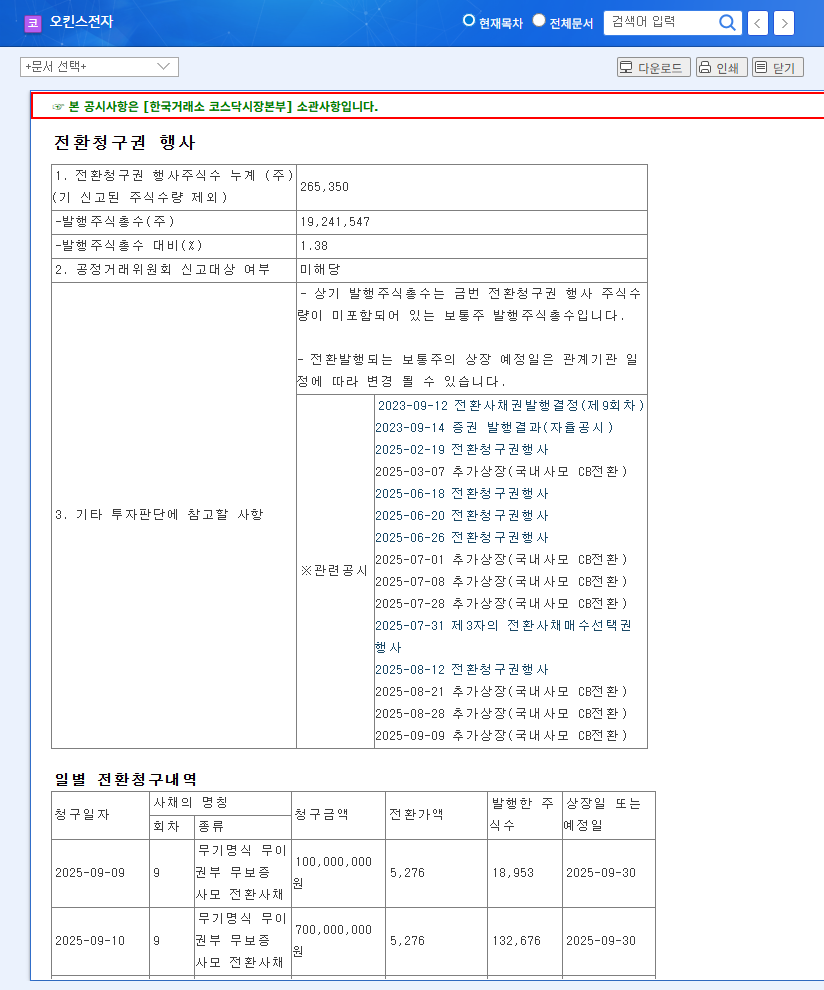The width and height of the screenshot is (824, 990).
Task: Click the 전환청구권 행사 heading
Action: click(x=124, y=143)
